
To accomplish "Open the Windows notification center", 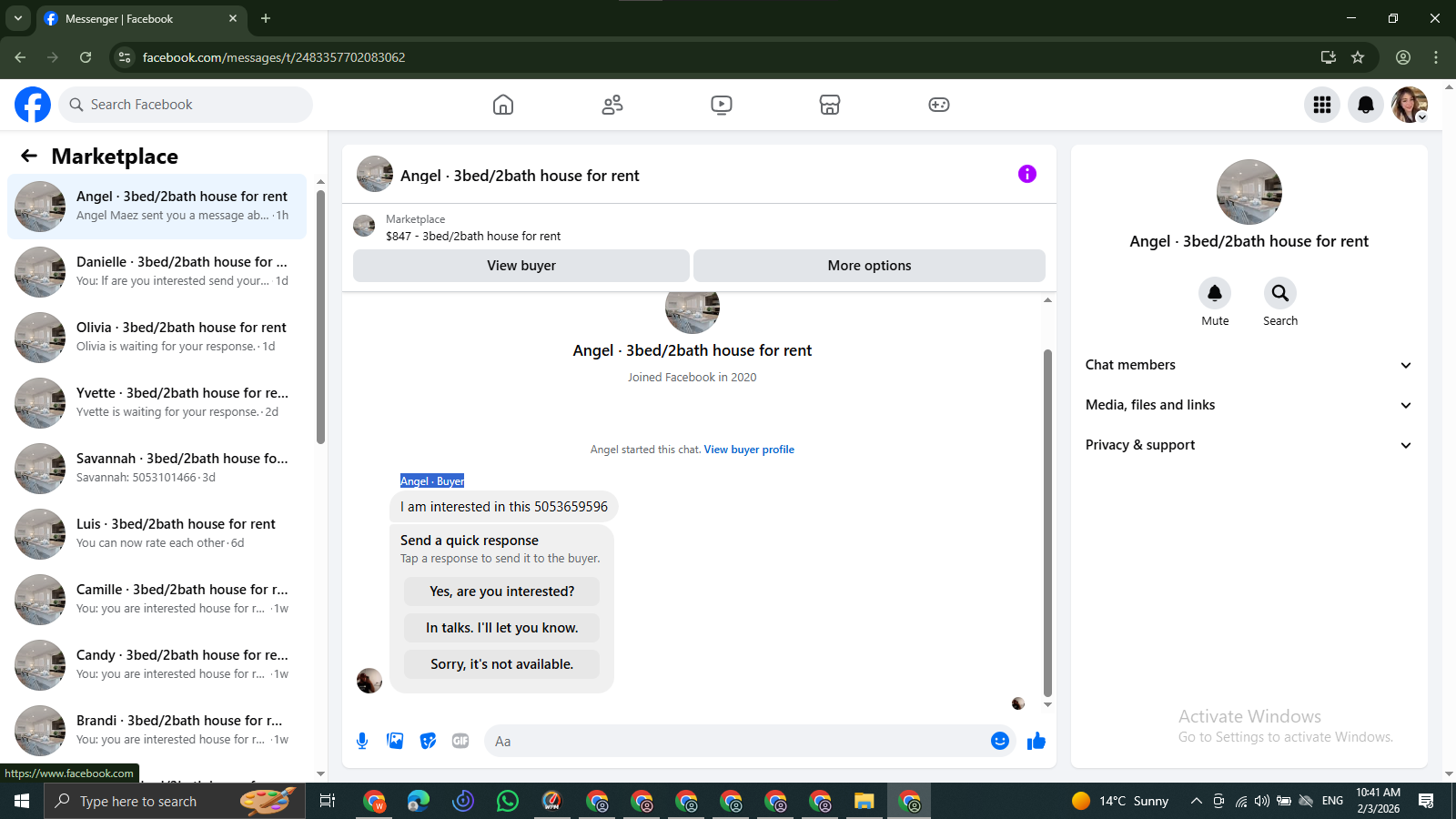I will click(x=1426, y=801).
